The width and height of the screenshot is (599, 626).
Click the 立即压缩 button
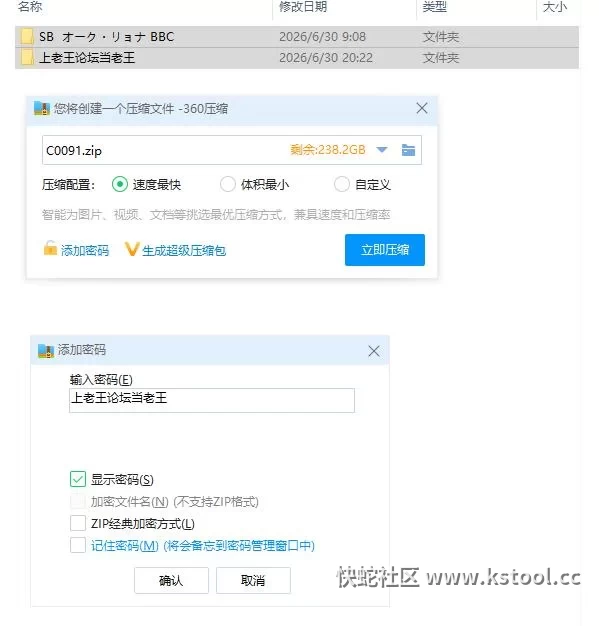click(x=385, y=250)
